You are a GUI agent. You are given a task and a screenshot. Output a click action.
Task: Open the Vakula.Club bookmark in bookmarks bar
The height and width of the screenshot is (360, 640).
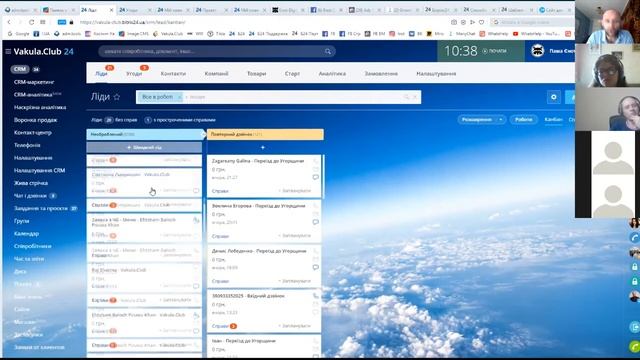point(168,34)
